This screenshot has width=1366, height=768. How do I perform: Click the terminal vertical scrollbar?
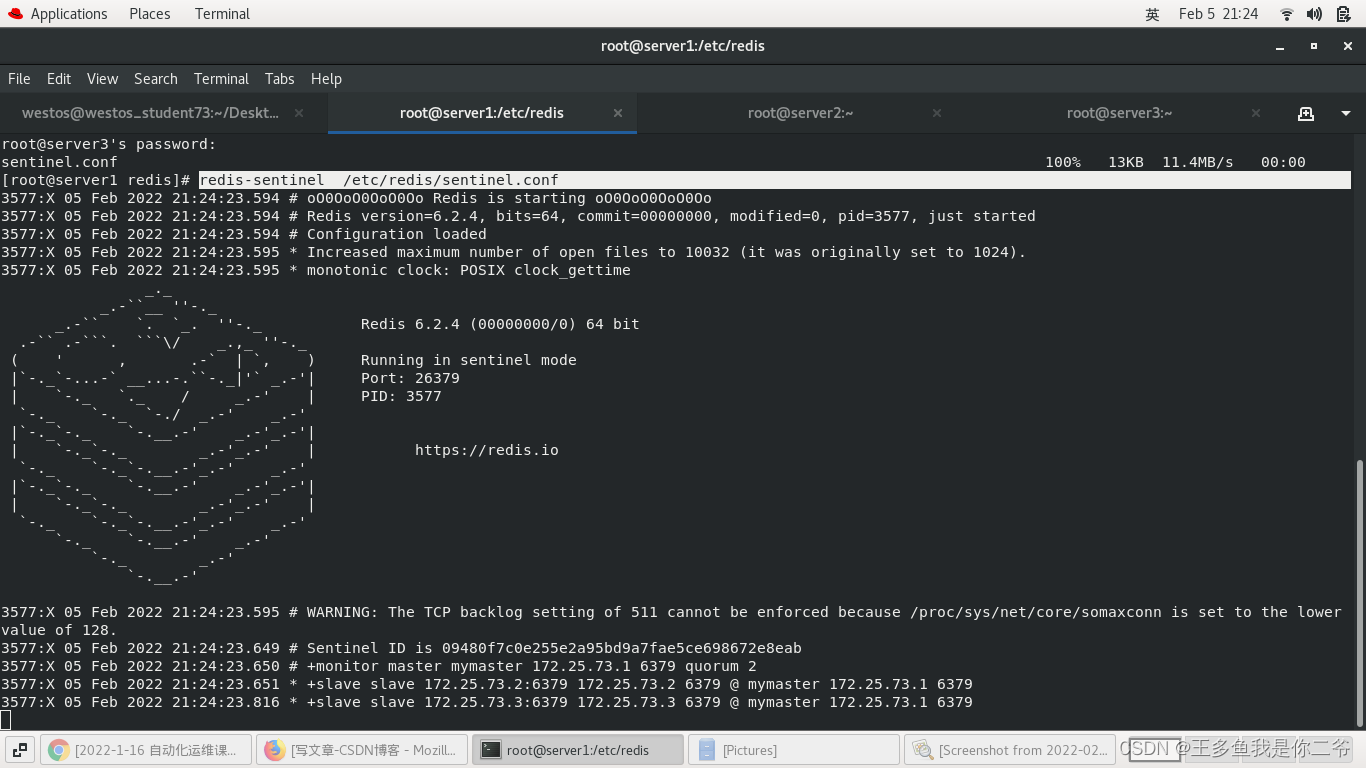[x=1359, y=593]
